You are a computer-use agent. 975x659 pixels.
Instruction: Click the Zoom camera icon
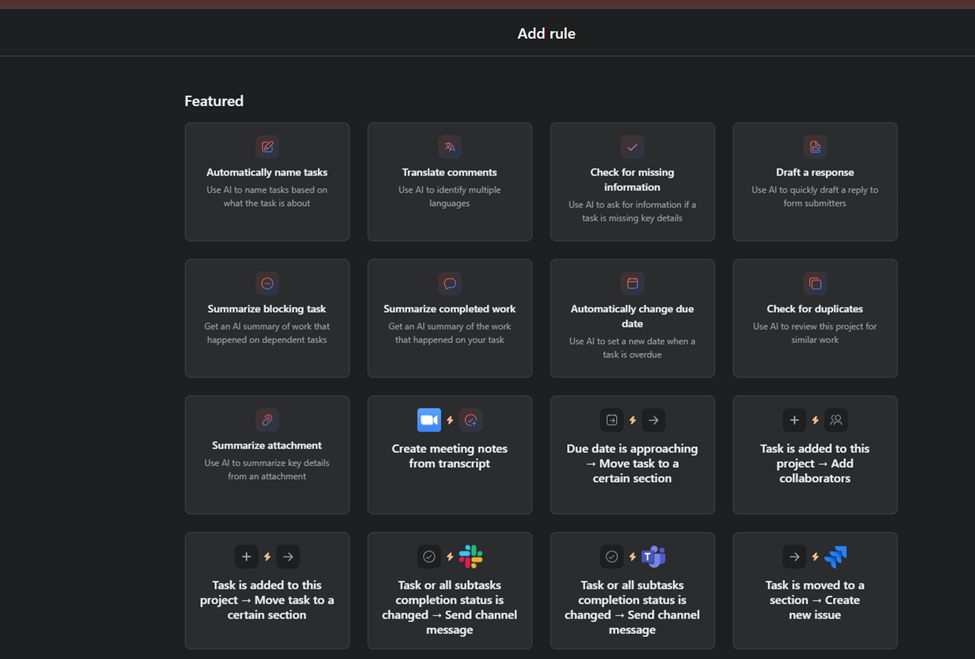tap(429, 420)
